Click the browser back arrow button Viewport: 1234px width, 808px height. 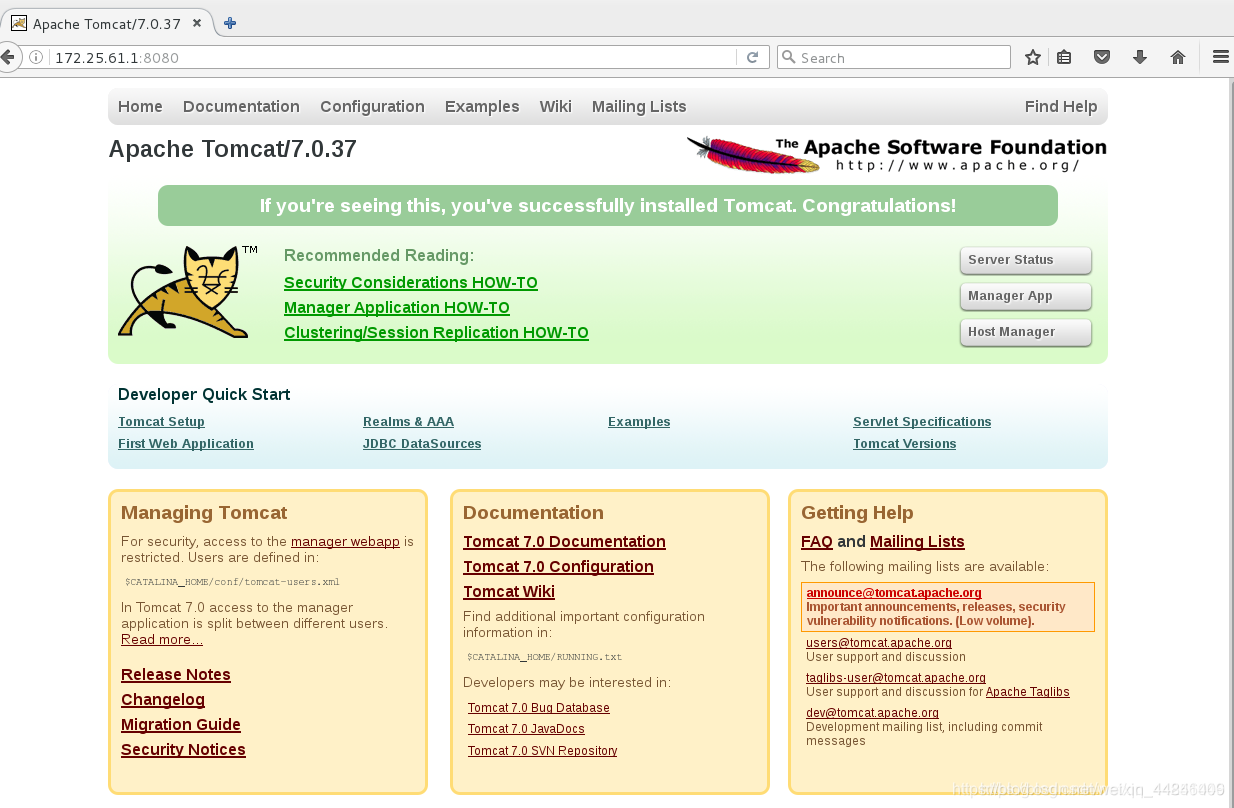(8, 57)
